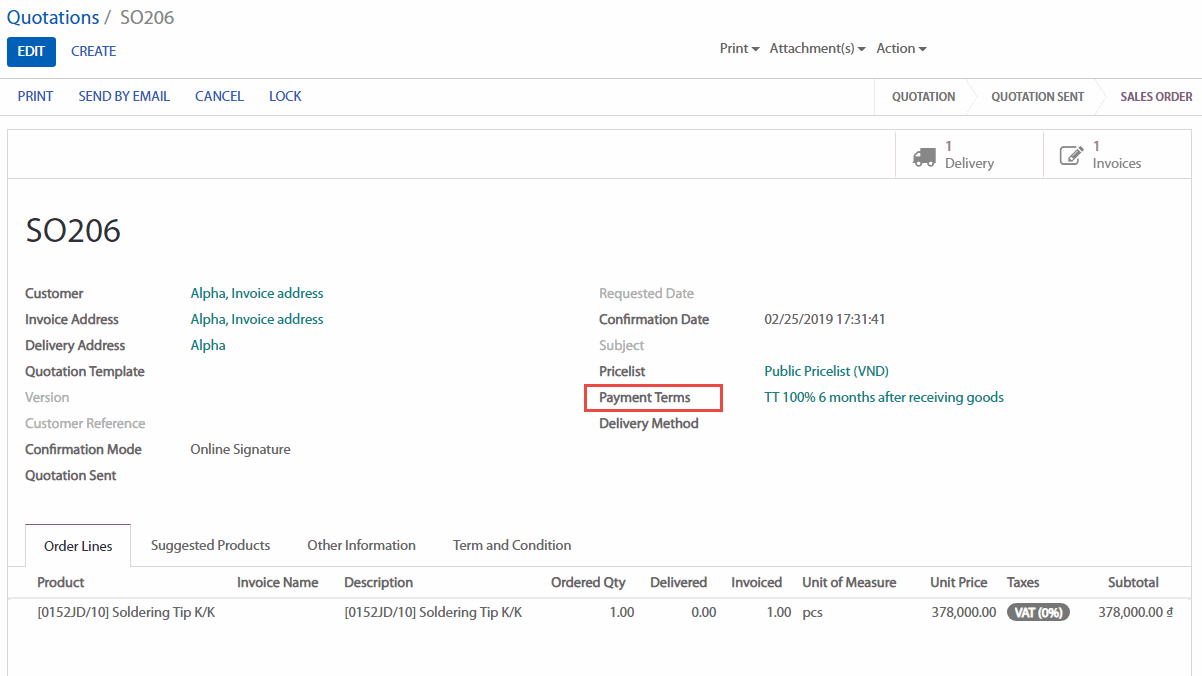
Task: Open Alpha delivery address link
Action: (208, 345)
